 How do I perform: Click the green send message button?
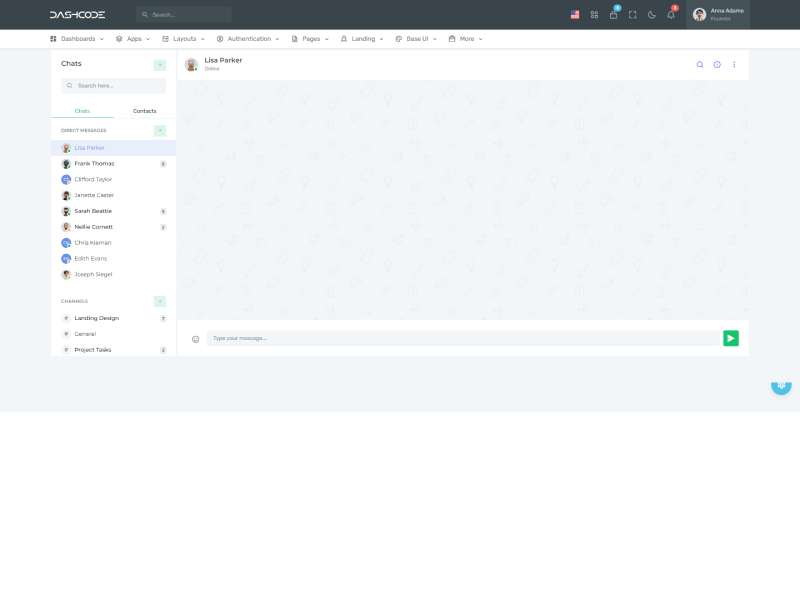[731, 338]
